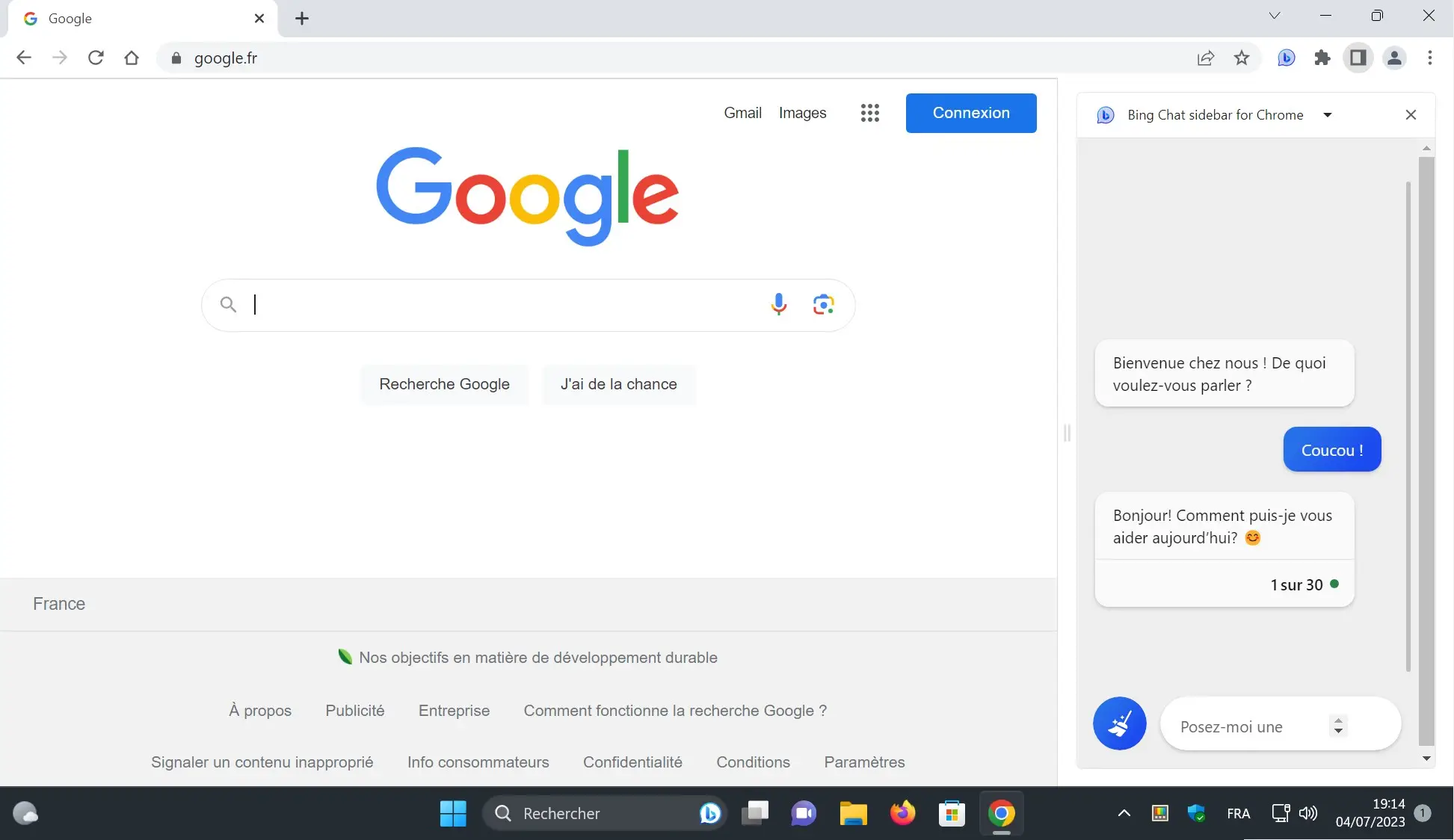Open the Extensions puzzle menu
This screenshot has width=1454, height=840.
pyautogui.click(x=1322, y=58)
